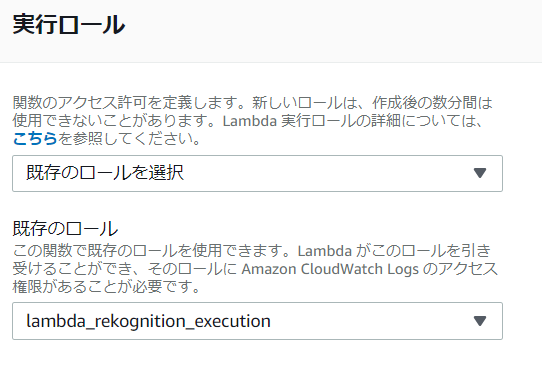Expand the lambda_rekognition_execution role dropdown
Image resolution: width=542 pixels, height=365 pixels.
tap(258, 321)
